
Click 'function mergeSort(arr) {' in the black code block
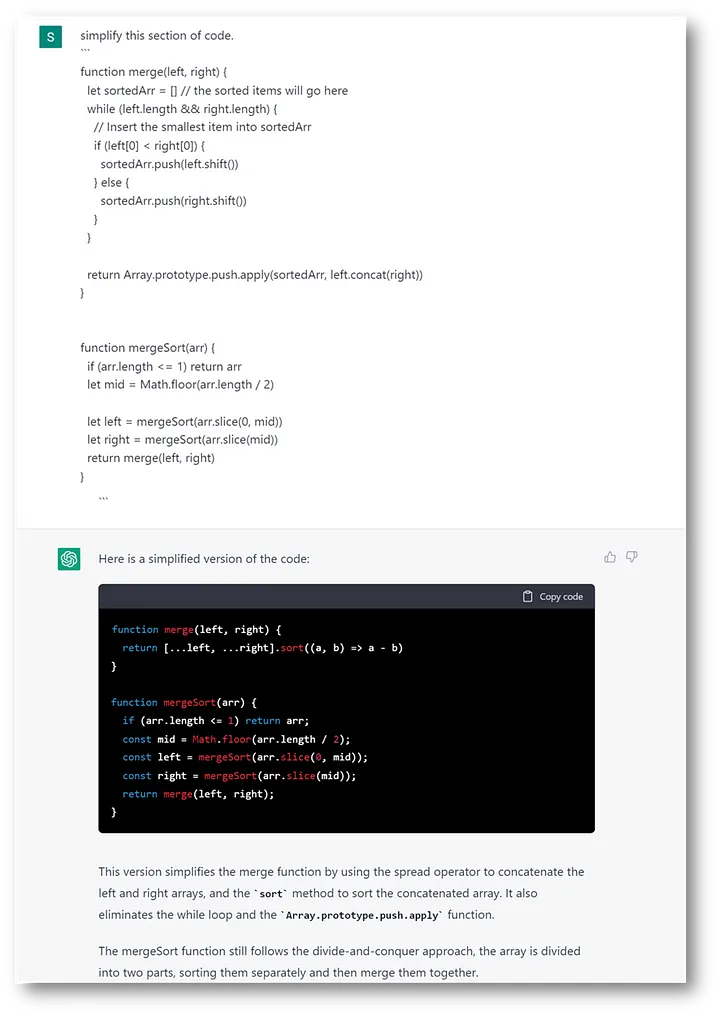pyautogui.click(x=184, y=703)
